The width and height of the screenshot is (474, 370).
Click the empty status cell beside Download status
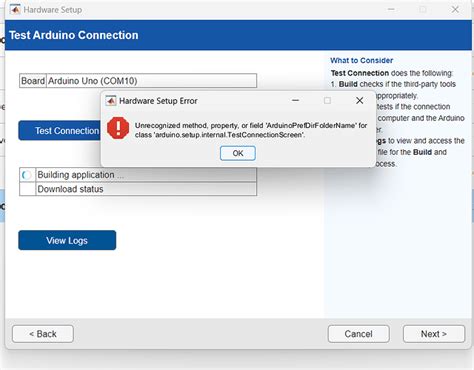(x=27, y=189)
